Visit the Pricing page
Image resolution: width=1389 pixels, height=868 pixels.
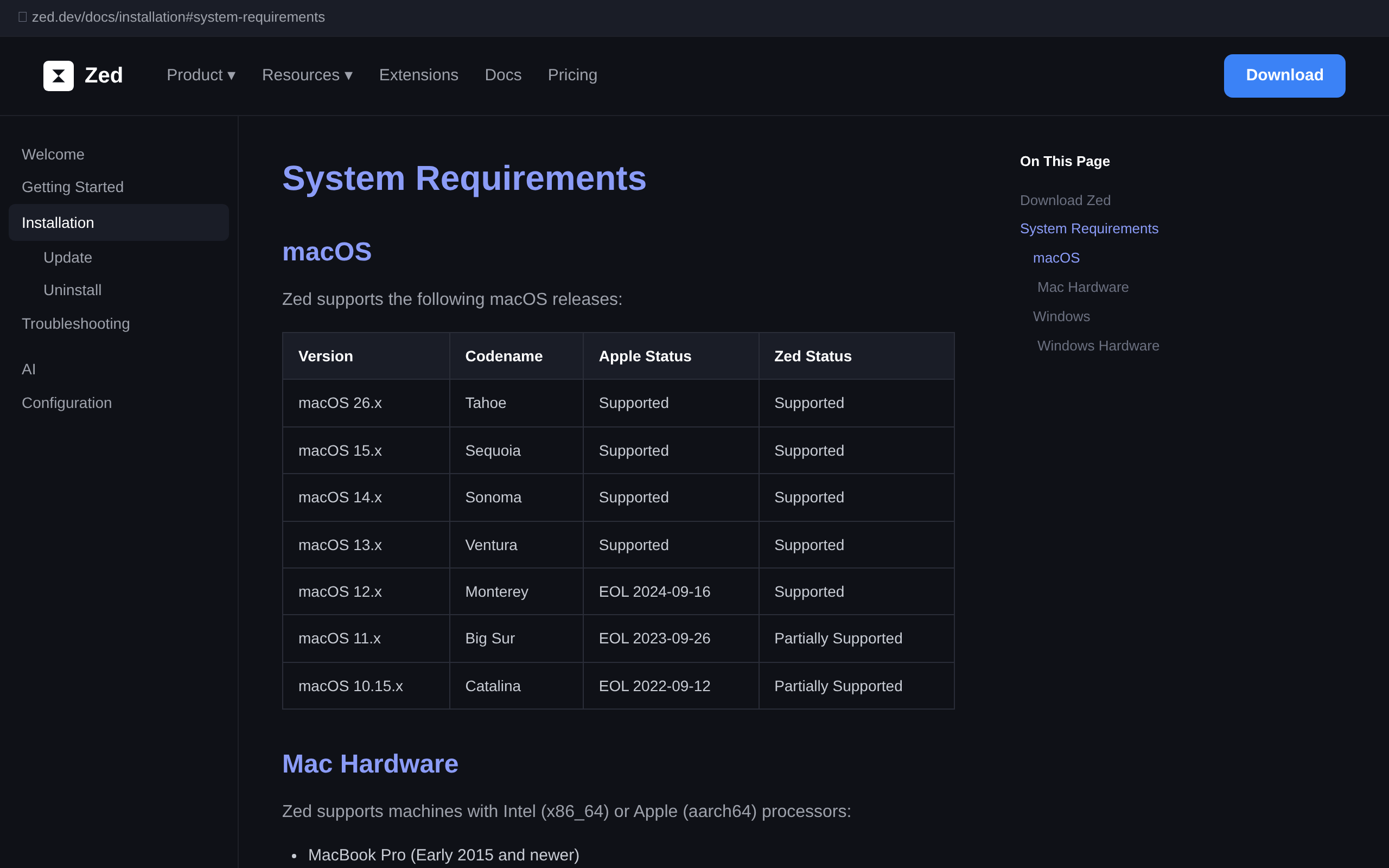(572, 75)
